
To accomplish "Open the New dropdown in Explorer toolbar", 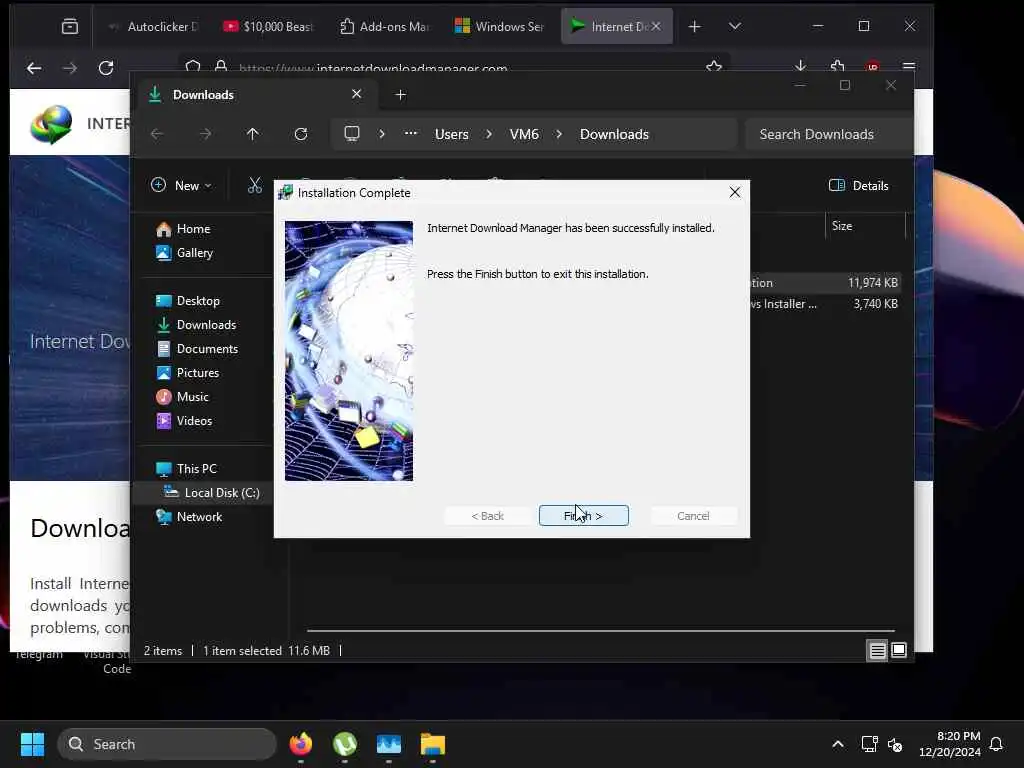I will pos(181,185).
